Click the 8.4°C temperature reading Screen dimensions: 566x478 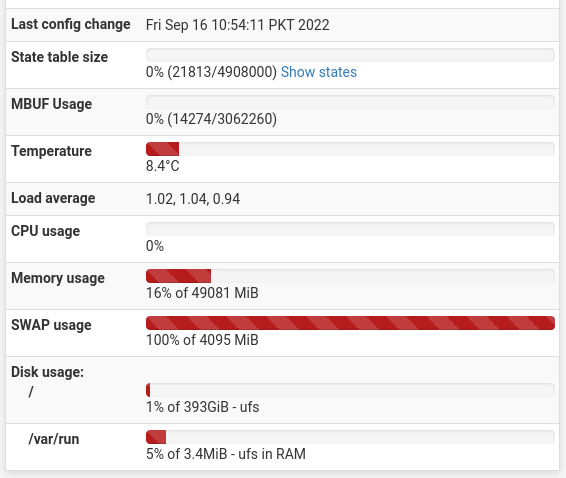(162, 166)
